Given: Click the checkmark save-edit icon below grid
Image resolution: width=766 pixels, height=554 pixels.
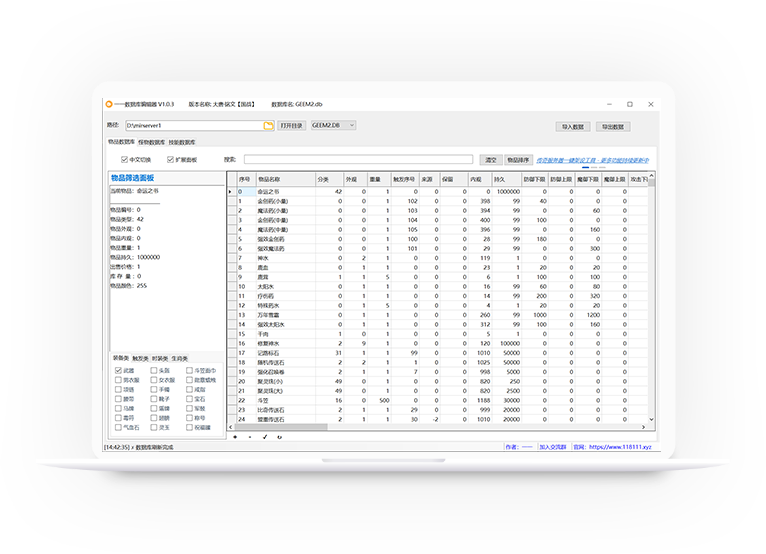Looking at the screenshot, I should 265,437.
